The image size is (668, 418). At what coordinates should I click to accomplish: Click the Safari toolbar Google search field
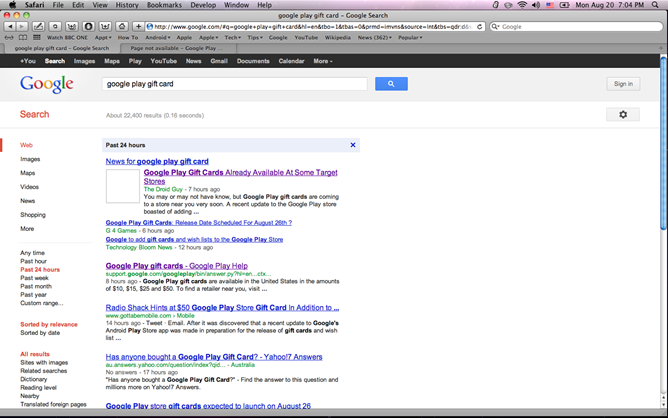pos(576,26)
